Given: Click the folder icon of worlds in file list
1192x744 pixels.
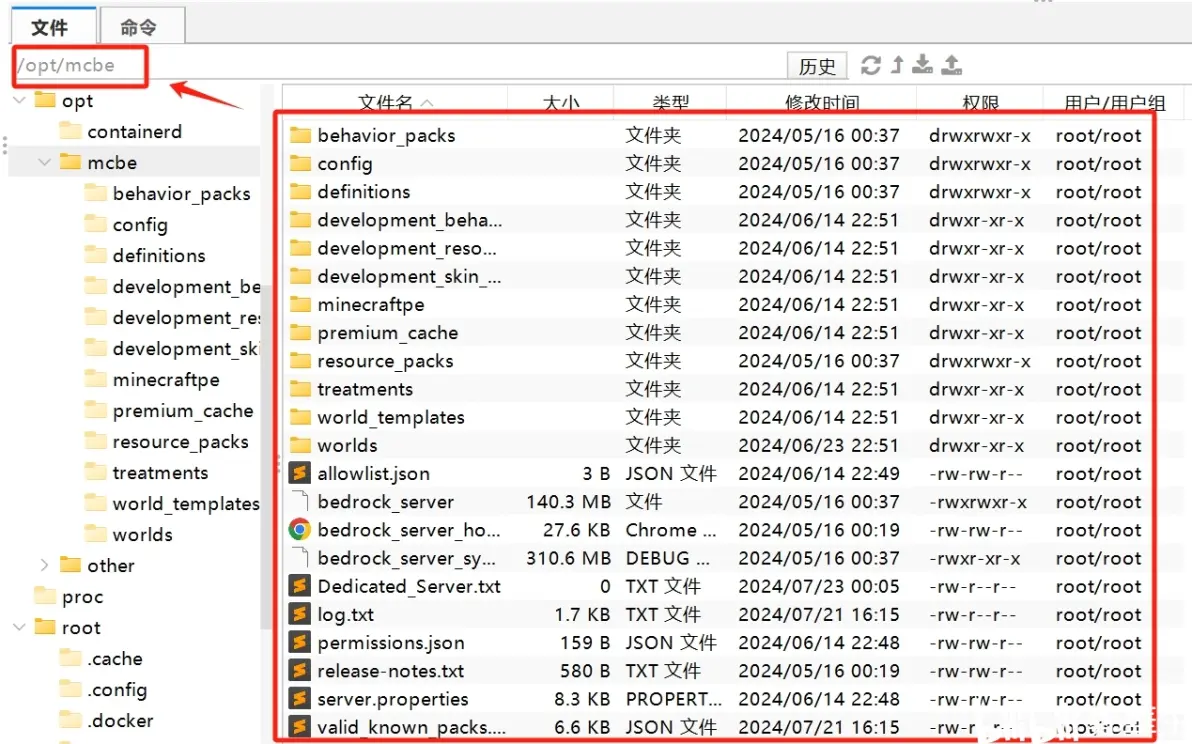Looking at the screenshot, I should click(x=300, y=445).
